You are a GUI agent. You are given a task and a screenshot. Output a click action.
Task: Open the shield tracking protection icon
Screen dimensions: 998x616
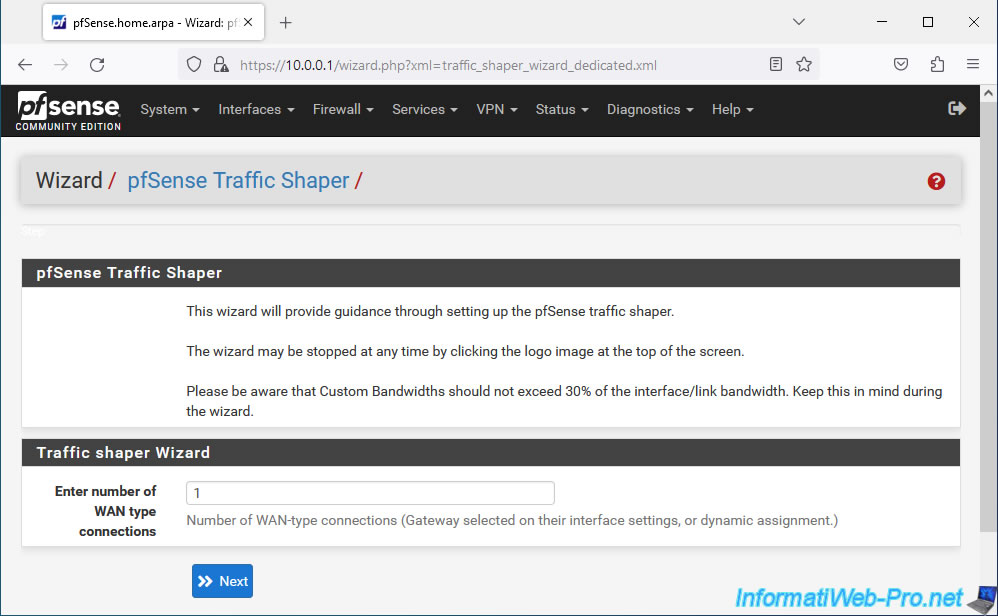[x=194, y=64]
